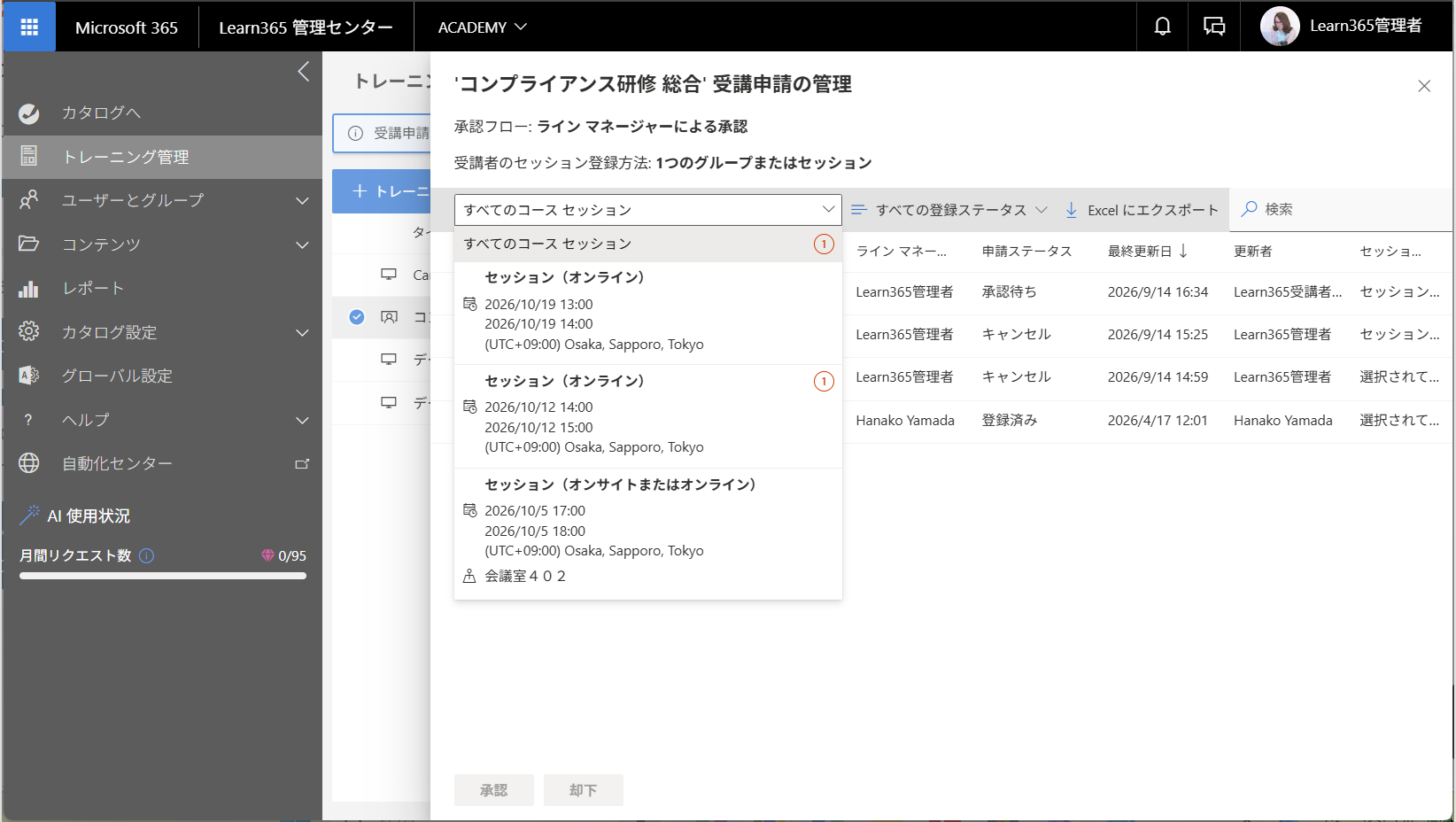
Task: Expand コンテンツ menu chevron
Action: 302,244
